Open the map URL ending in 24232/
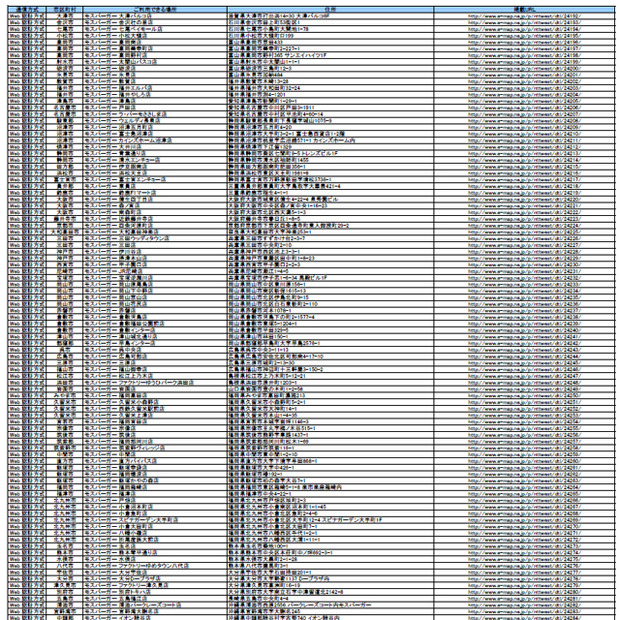This screenshot has height=620, width=620. [524, 278]
